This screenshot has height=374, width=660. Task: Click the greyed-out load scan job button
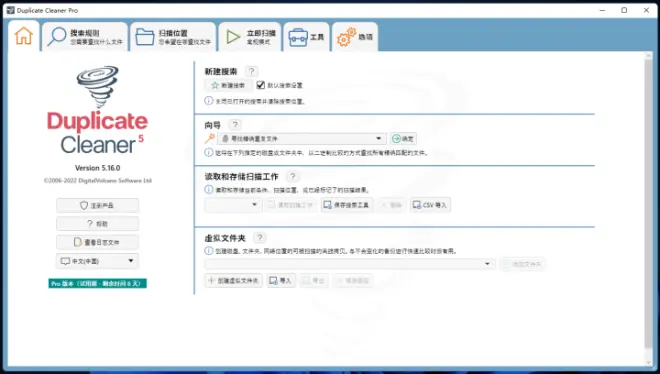click(290, 205)
